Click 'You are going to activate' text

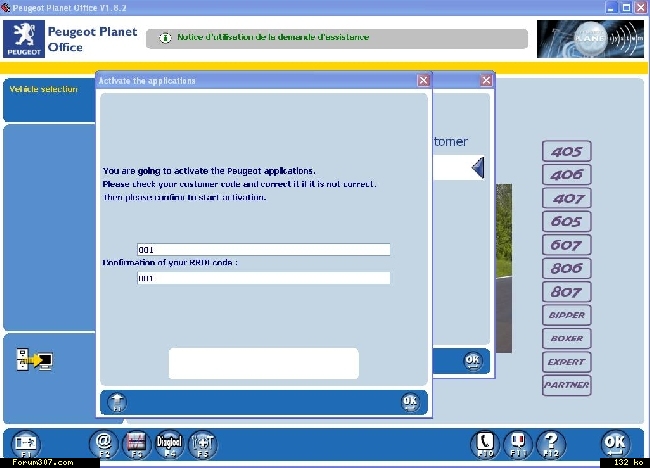point(209,171)
